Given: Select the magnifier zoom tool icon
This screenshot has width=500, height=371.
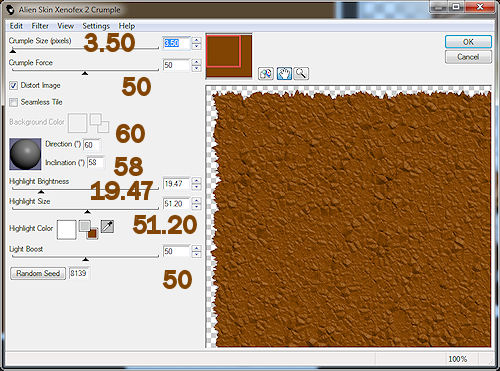Looking at the screenshot, I should tap(301, 73).
